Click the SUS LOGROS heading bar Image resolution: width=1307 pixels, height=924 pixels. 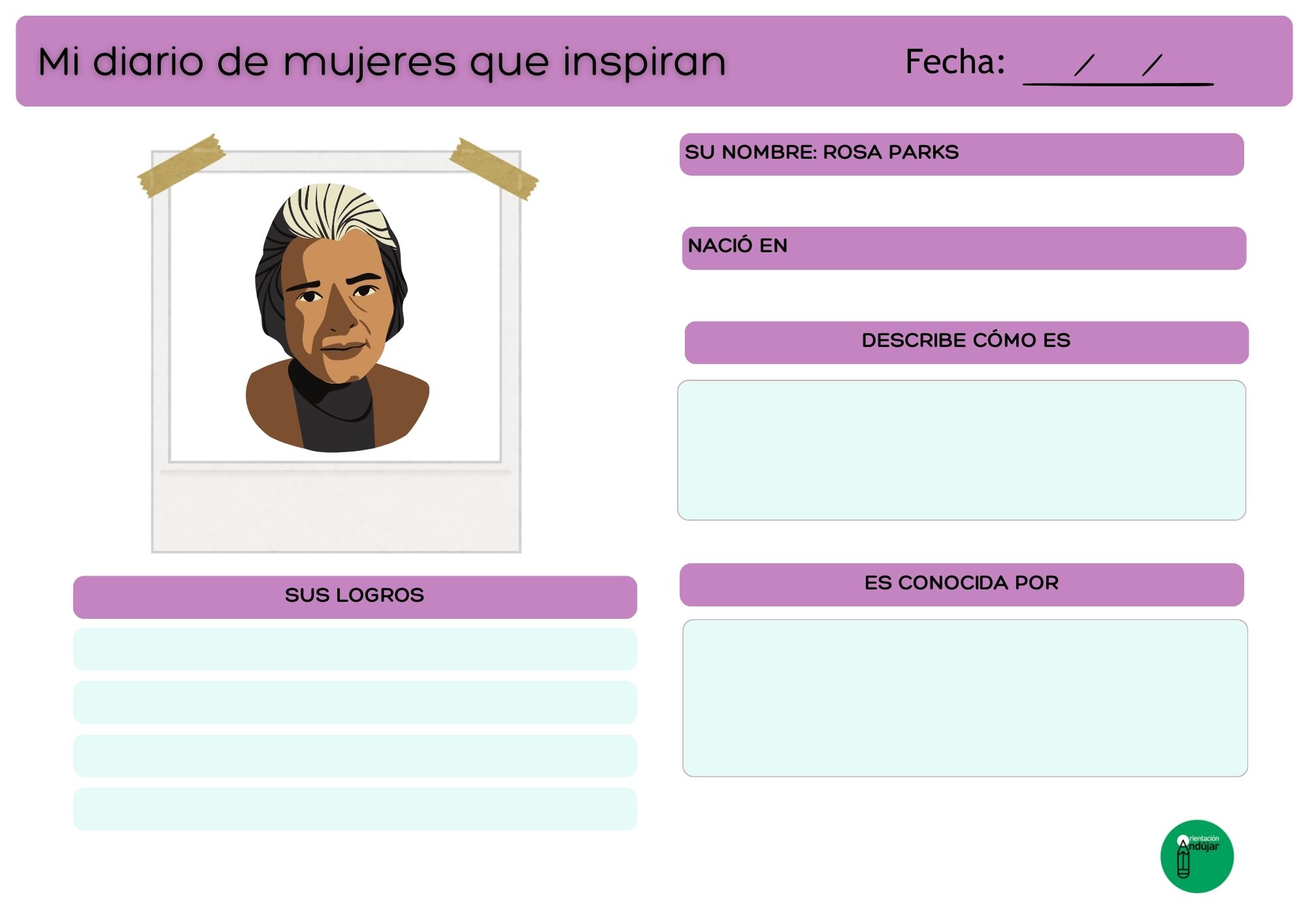(x=355, y=596)
